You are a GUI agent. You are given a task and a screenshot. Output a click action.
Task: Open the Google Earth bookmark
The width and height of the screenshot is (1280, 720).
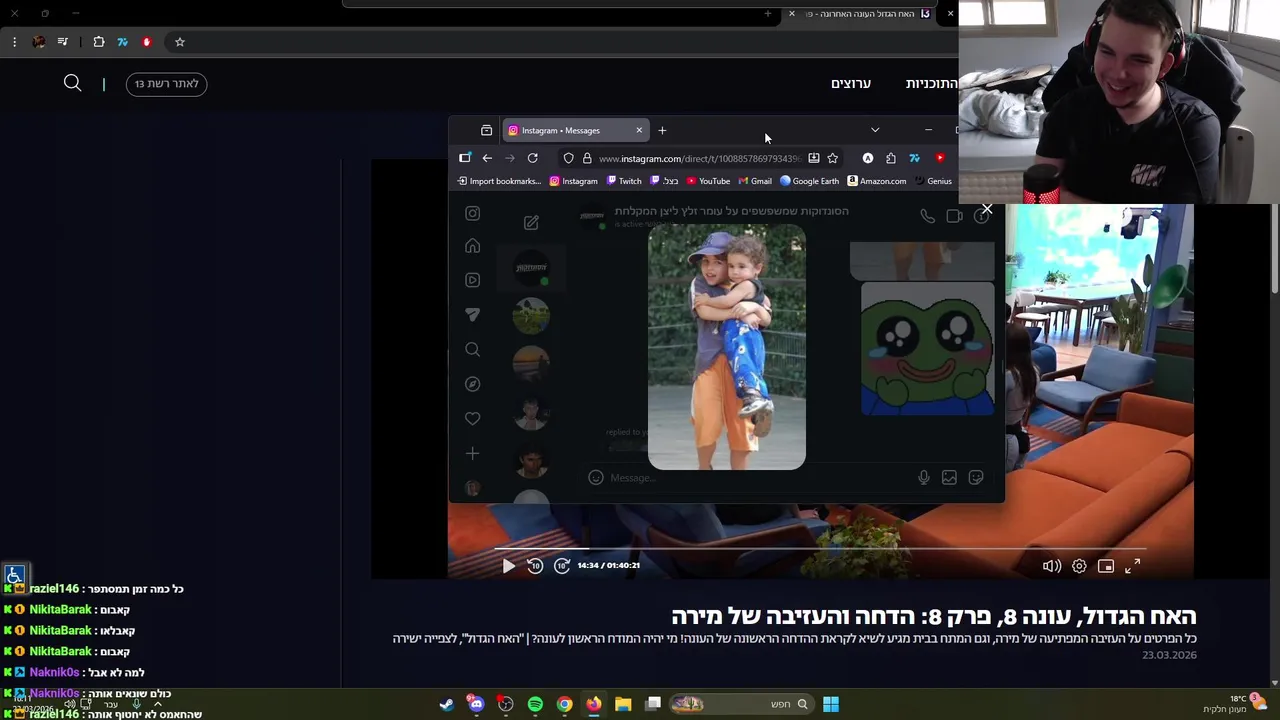point(809,181)
